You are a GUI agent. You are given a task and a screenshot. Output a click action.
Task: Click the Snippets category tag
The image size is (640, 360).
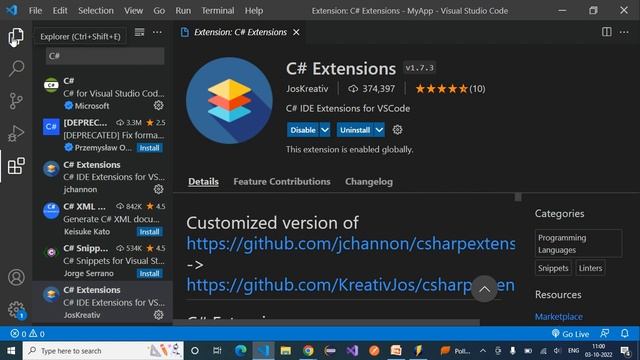coord(553,268)
